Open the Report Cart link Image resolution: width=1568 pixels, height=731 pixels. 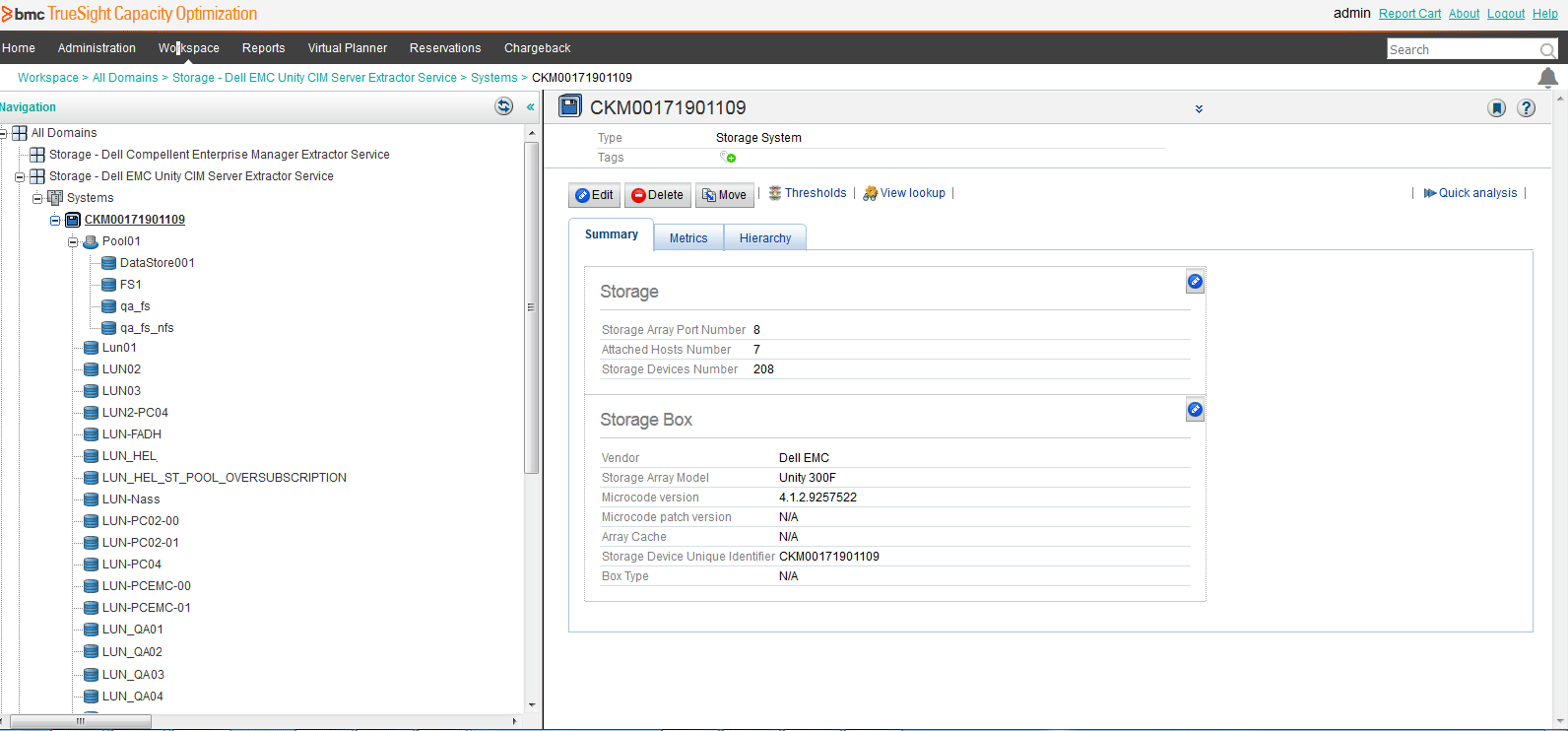[x=1409, y=14]
